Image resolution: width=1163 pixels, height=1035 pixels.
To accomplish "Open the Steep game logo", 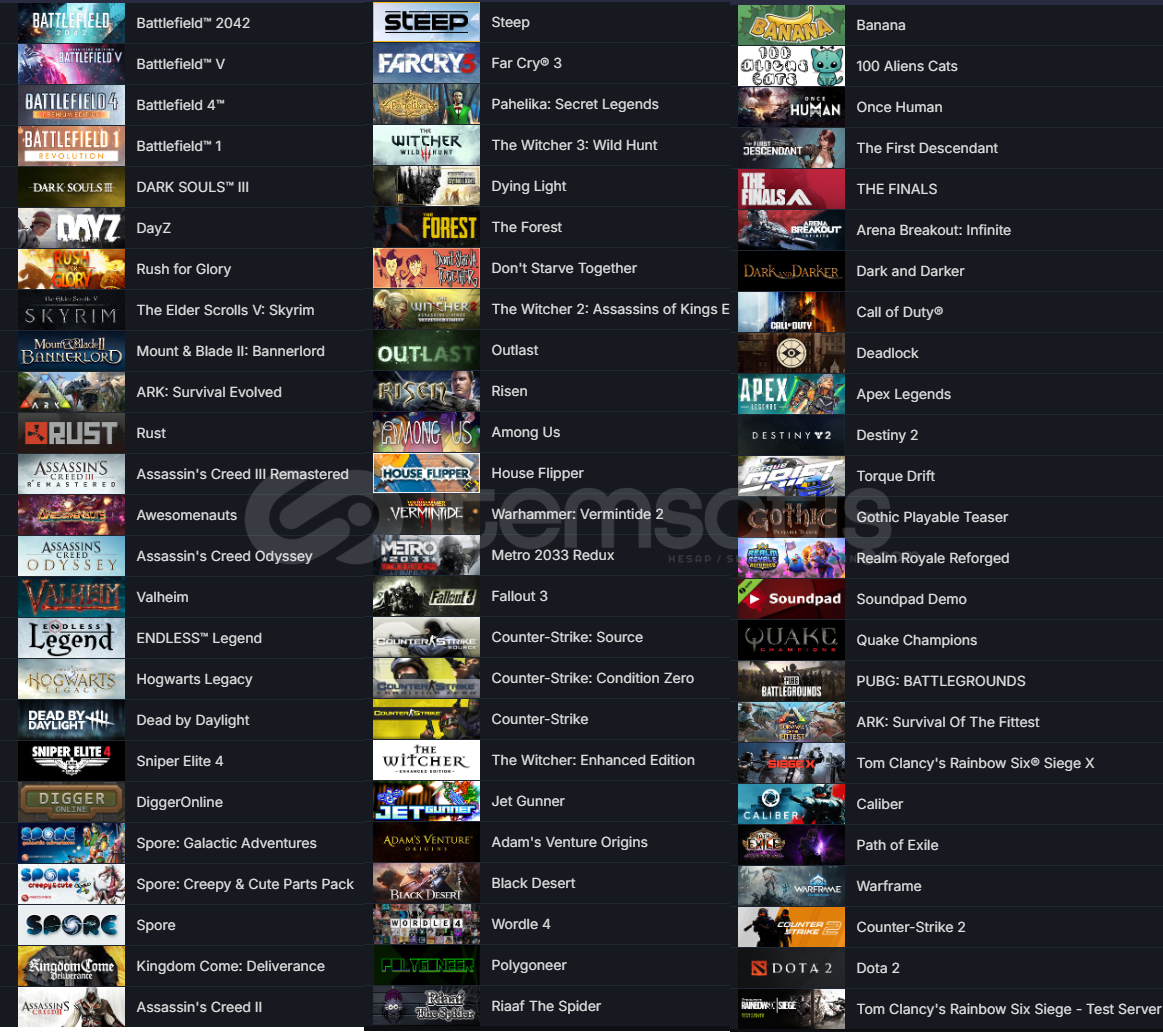I will tap(426, 22).
